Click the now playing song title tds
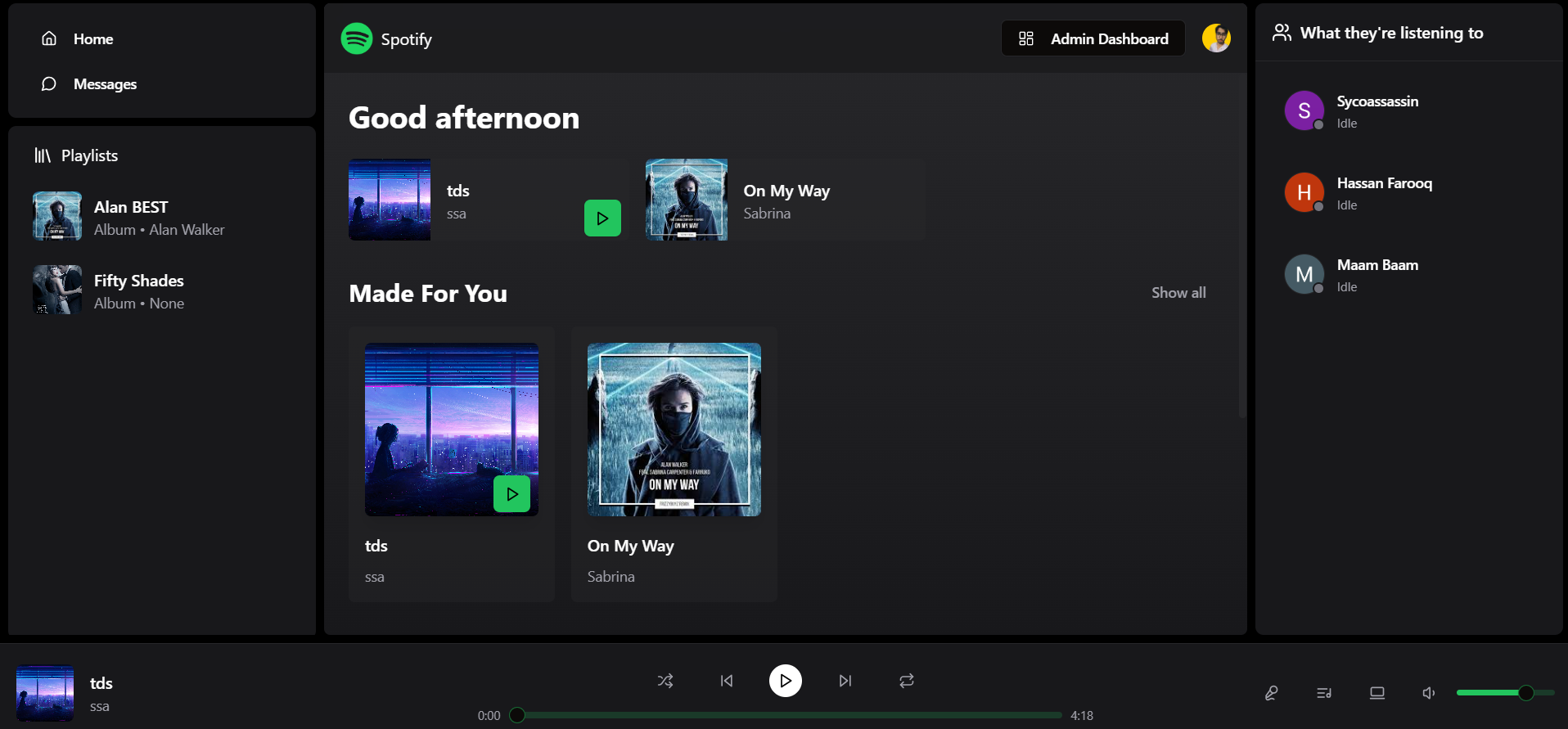 pos(101,683)
